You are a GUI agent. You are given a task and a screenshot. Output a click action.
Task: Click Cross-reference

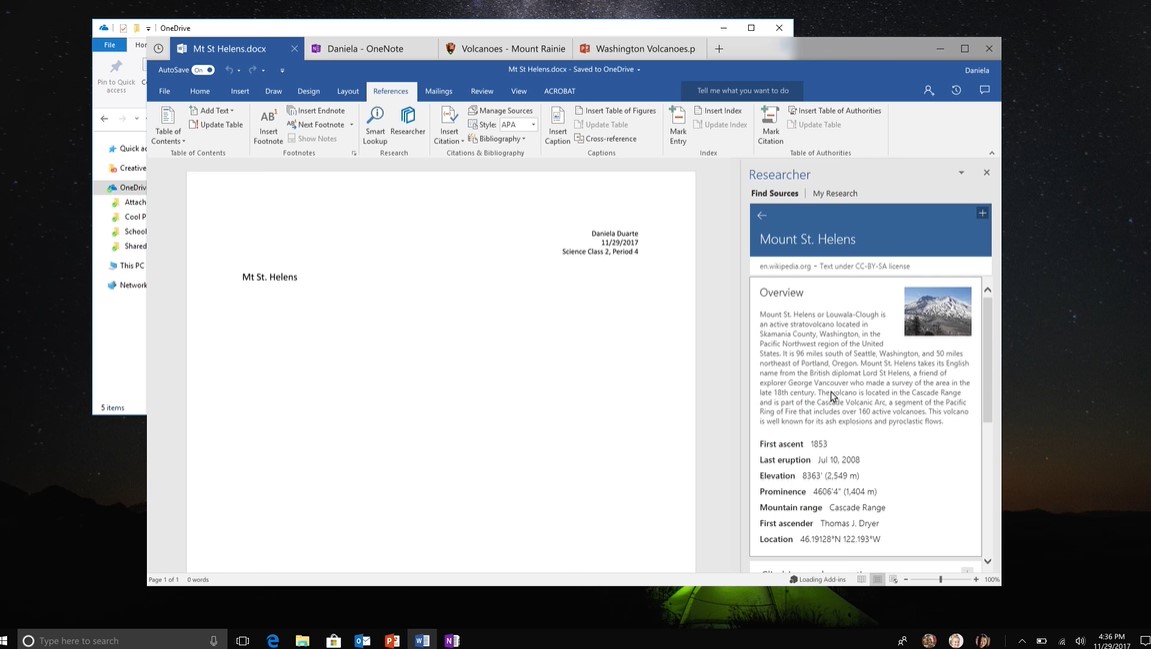606,139
